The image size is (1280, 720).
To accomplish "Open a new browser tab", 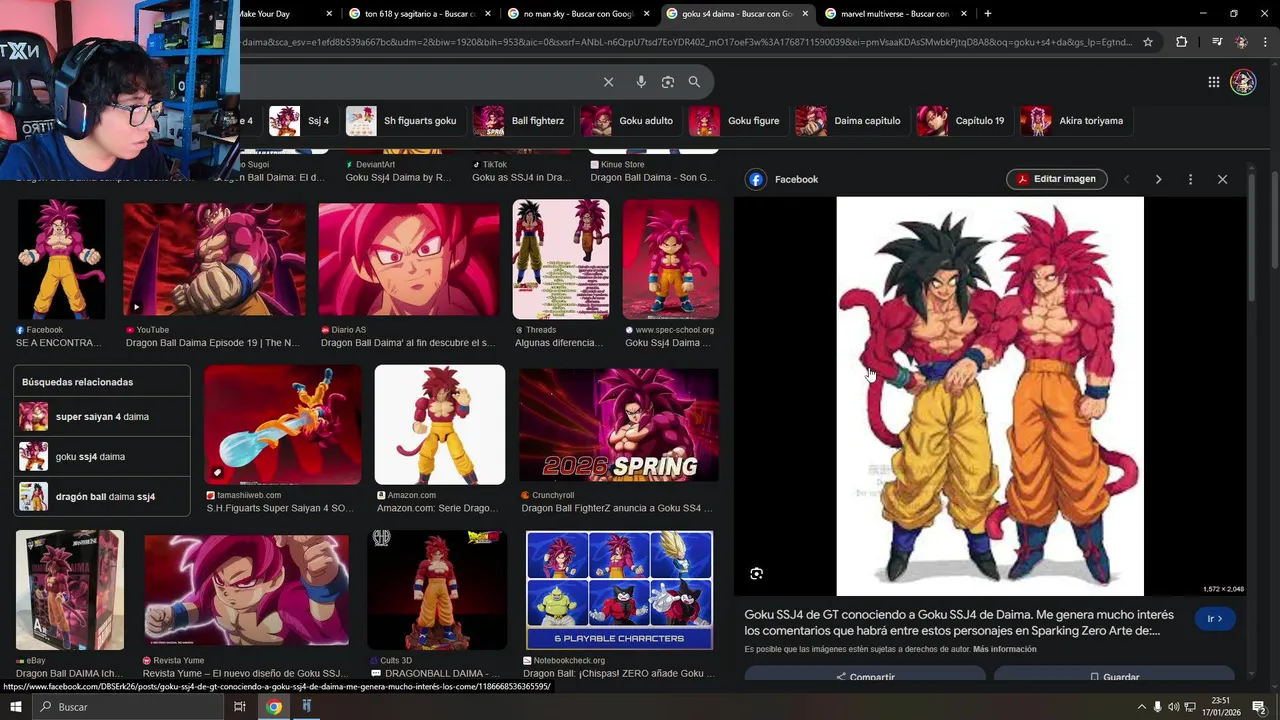I will [987, 14].
